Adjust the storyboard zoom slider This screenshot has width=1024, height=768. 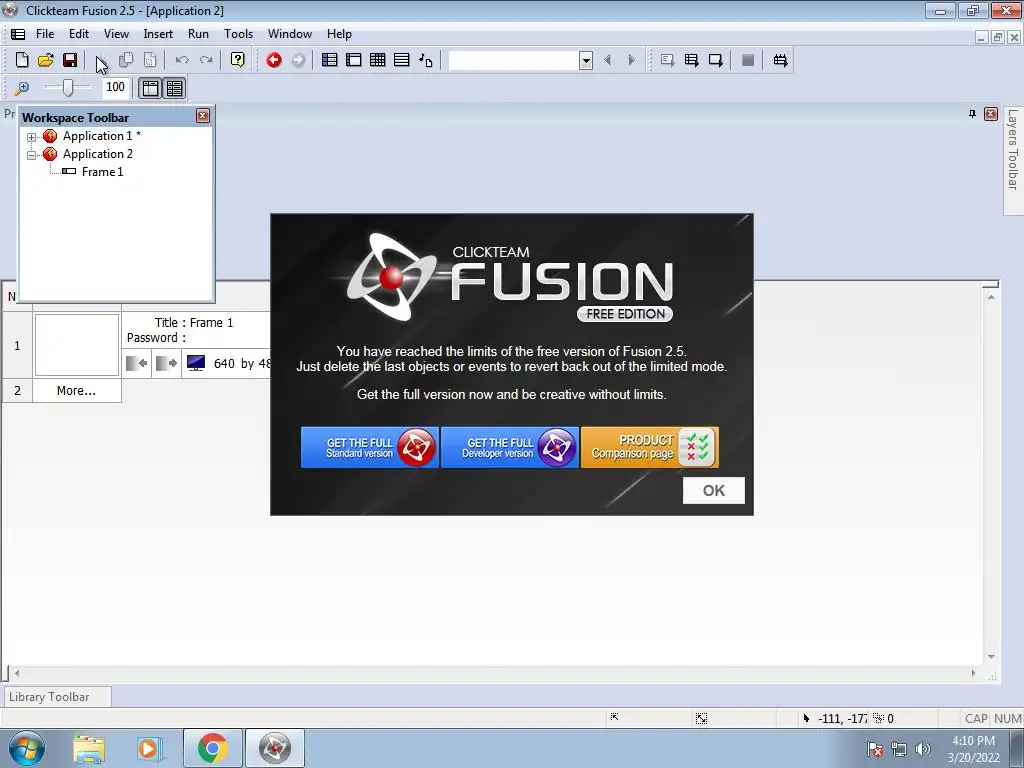coord(67,87)
